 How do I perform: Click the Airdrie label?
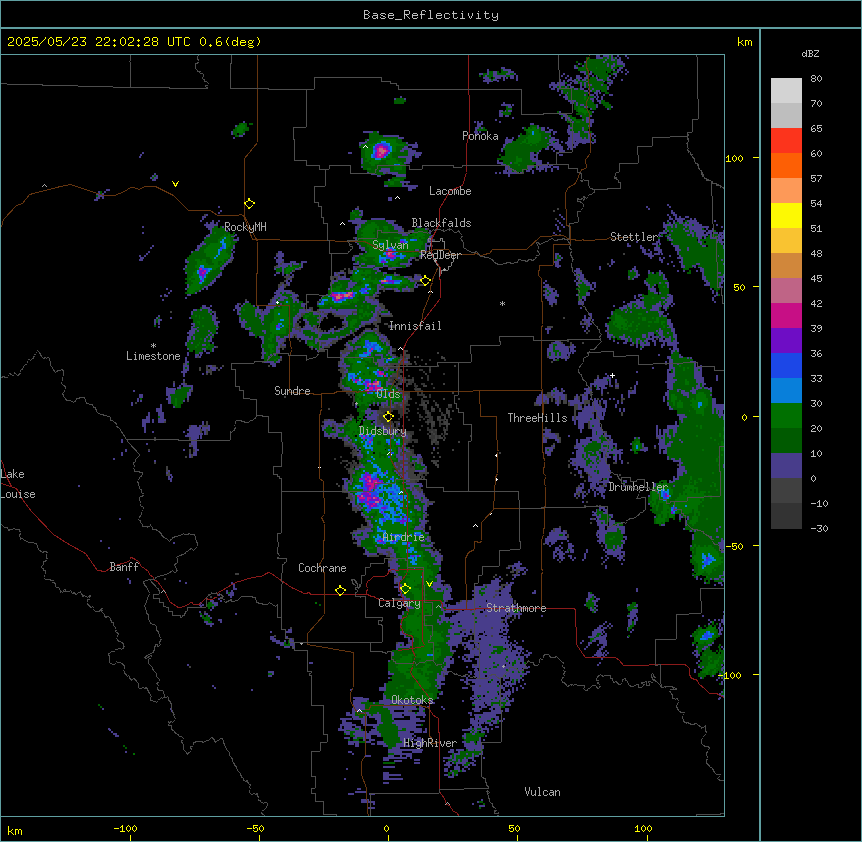[x=403, y=537]
